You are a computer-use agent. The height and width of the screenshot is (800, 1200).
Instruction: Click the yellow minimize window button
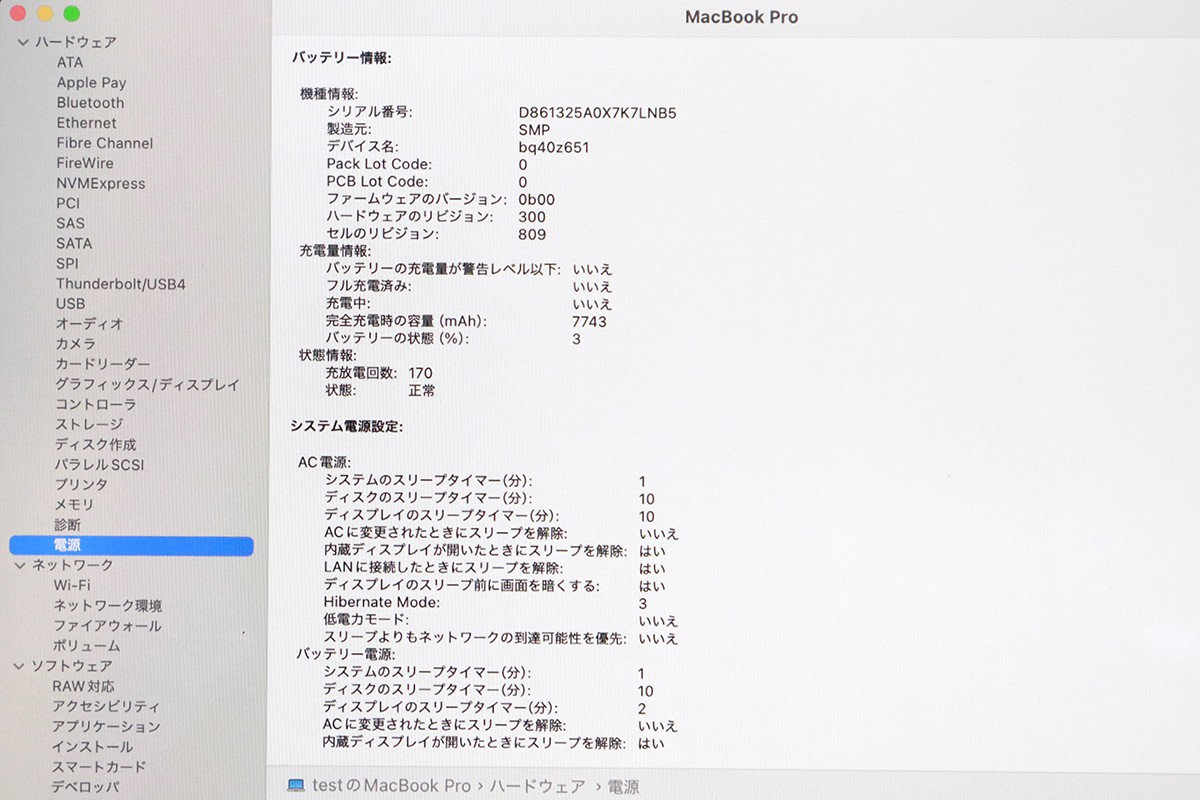(44, 14)
